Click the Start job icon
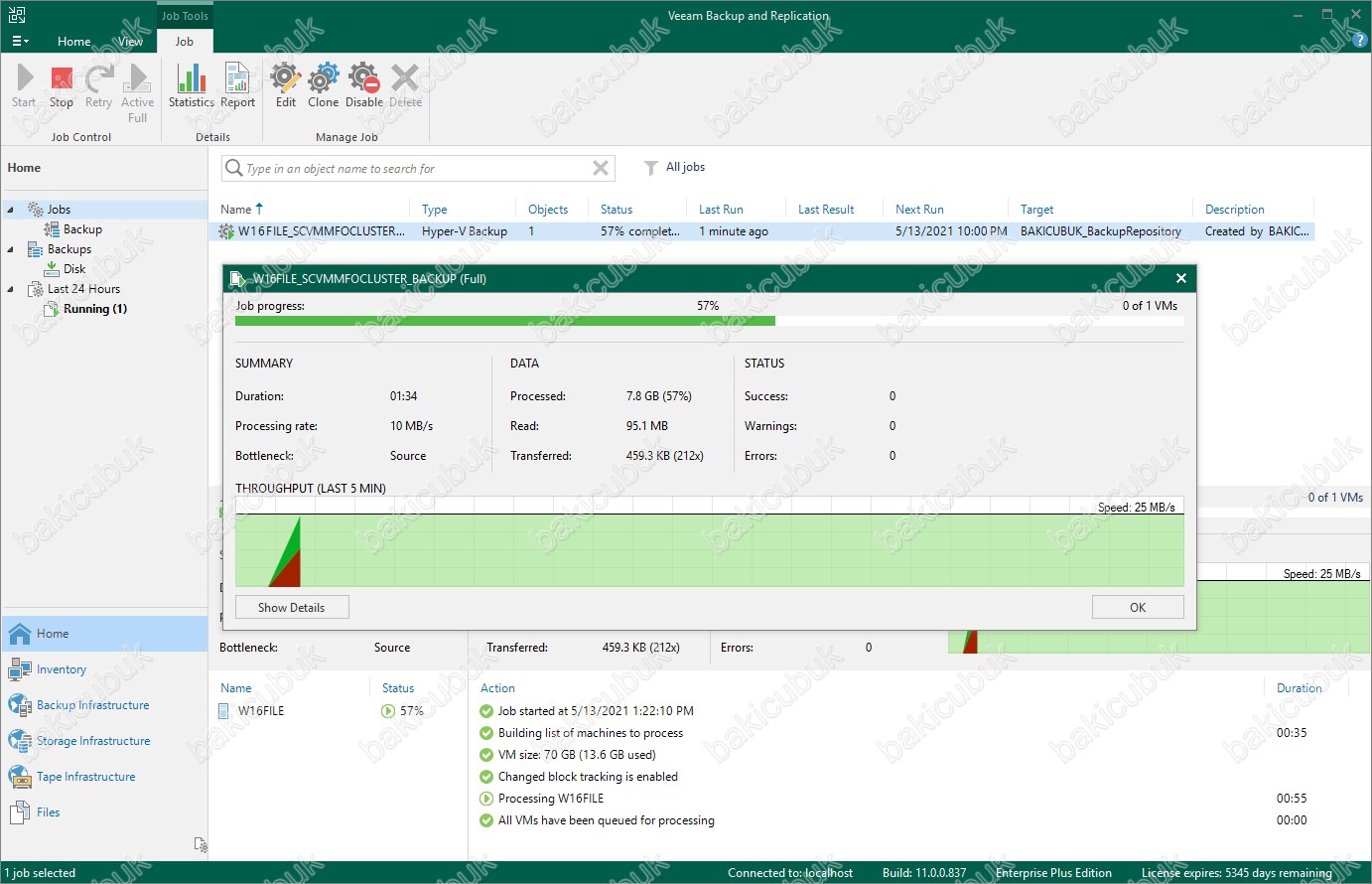The height and width of the screenshot is (884, 1372). pyautogui.click(x=24, y=85)
